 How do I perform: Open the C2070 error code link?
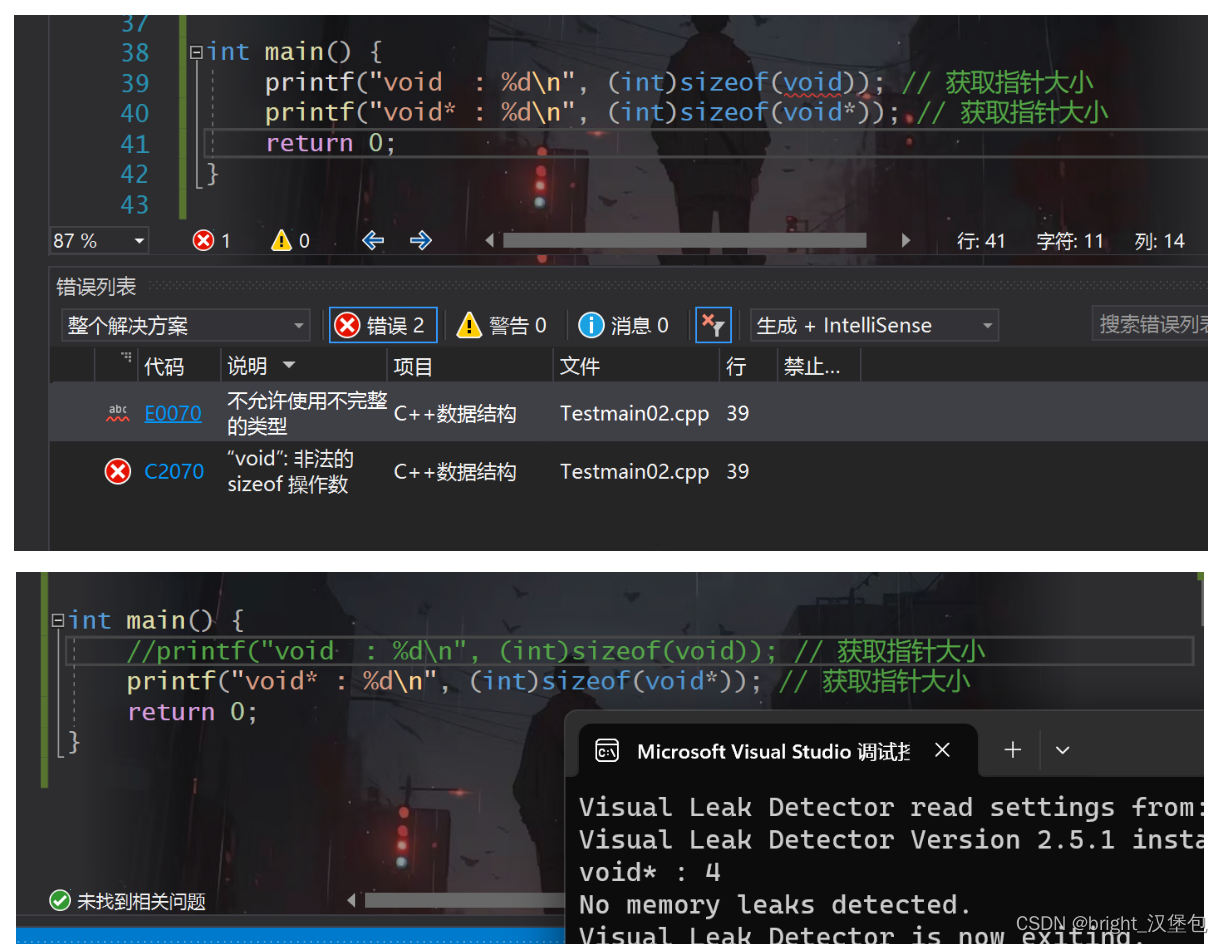pyautogui.click(x=174, y=471)
